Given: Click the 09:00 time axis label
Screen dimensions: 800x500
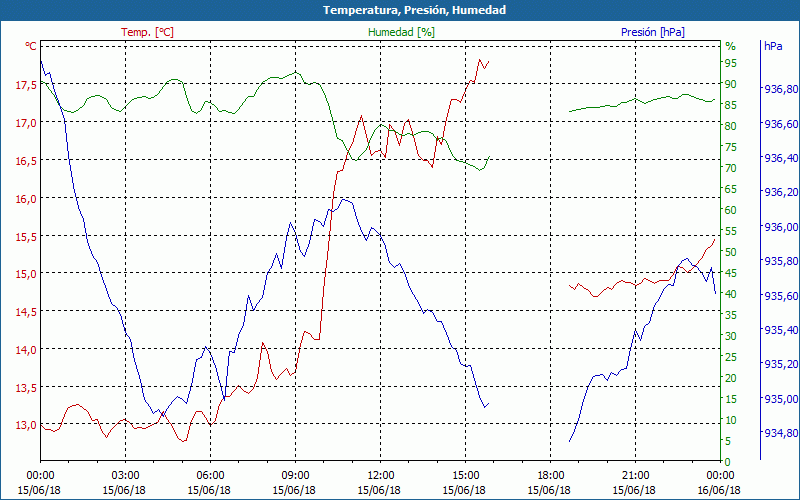Looking at the screenshot, I should coord(295,475).
